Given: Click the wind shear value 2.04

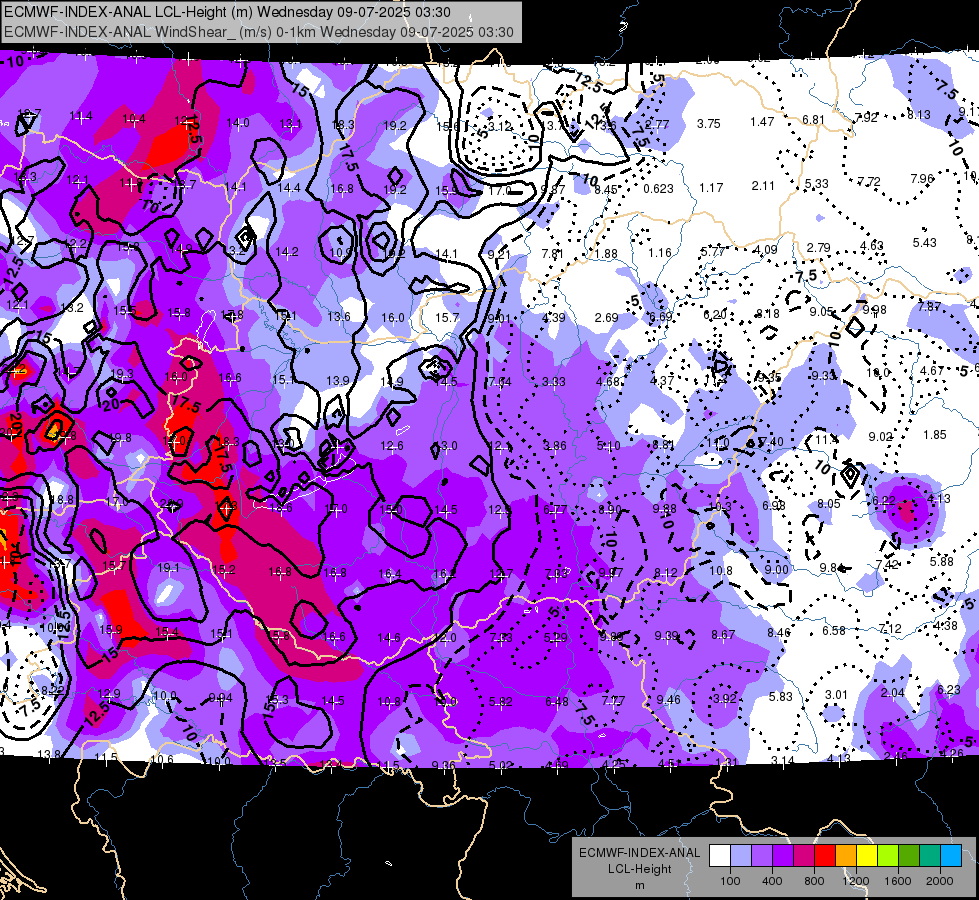Looking at the screenshot, I should [893, 693].
